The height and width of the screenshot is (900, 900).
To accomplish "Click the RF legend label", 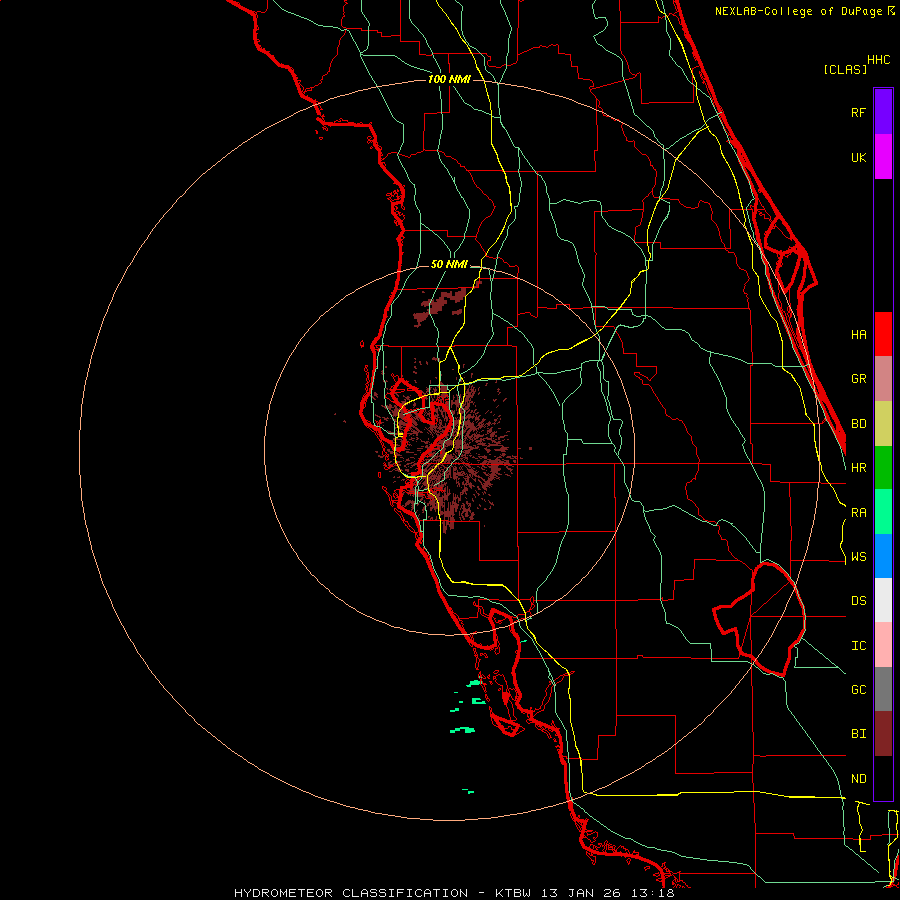I will click(858, 112).
